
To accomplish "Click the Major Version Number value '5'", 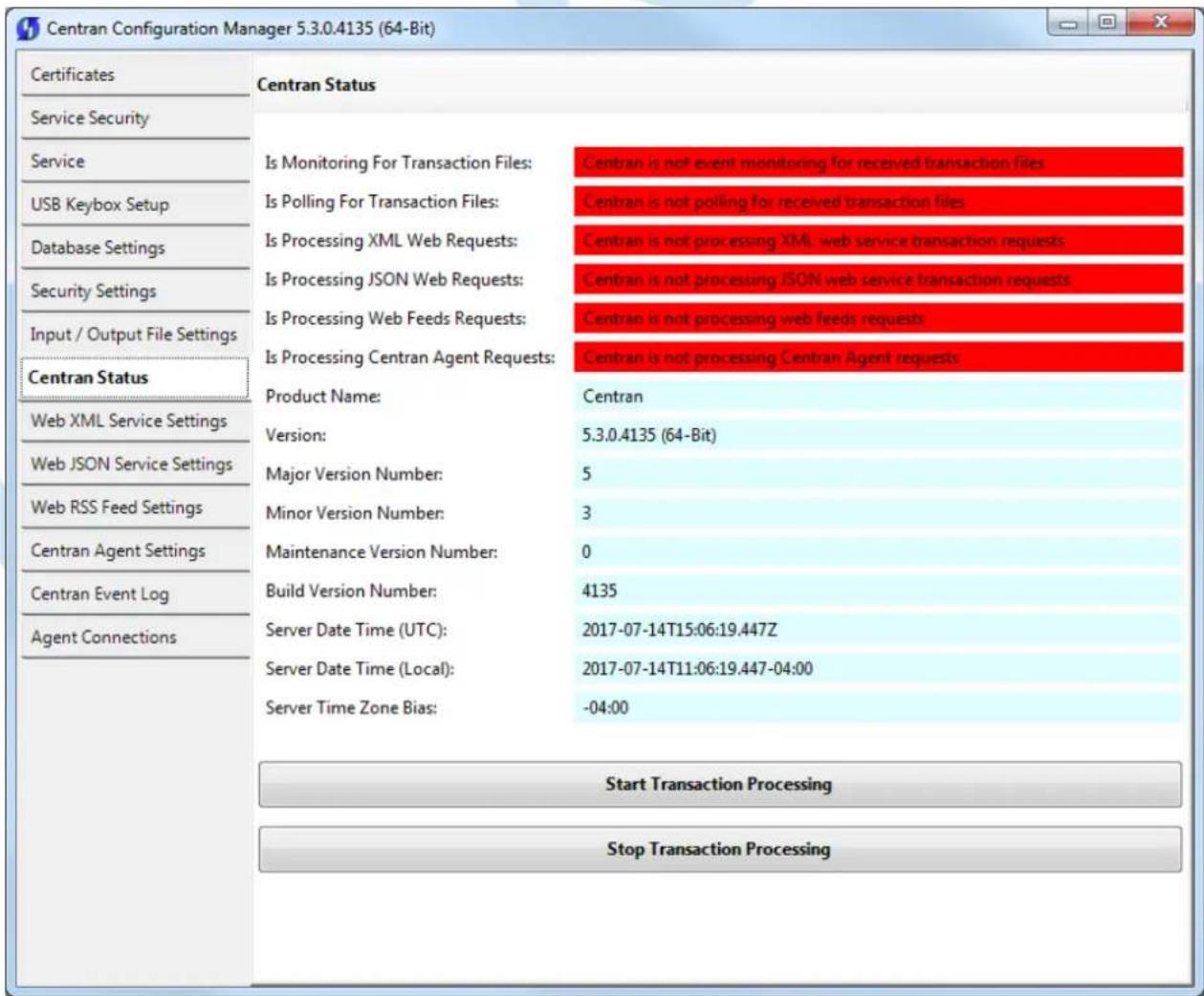I will point(878,474).
